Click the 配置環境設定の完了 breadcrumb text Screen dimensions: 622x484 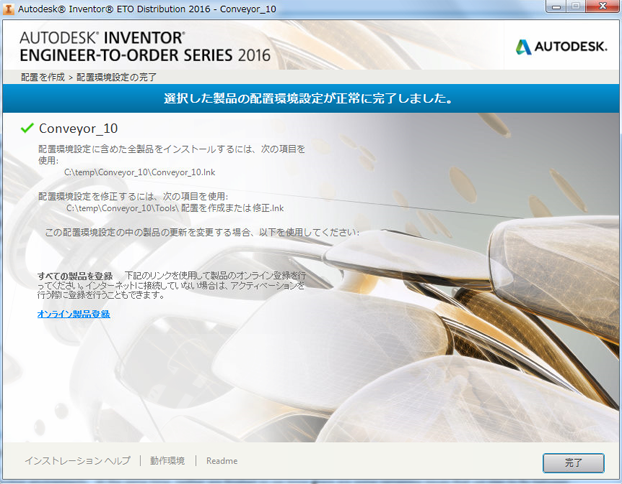click(x=117, y=77)
